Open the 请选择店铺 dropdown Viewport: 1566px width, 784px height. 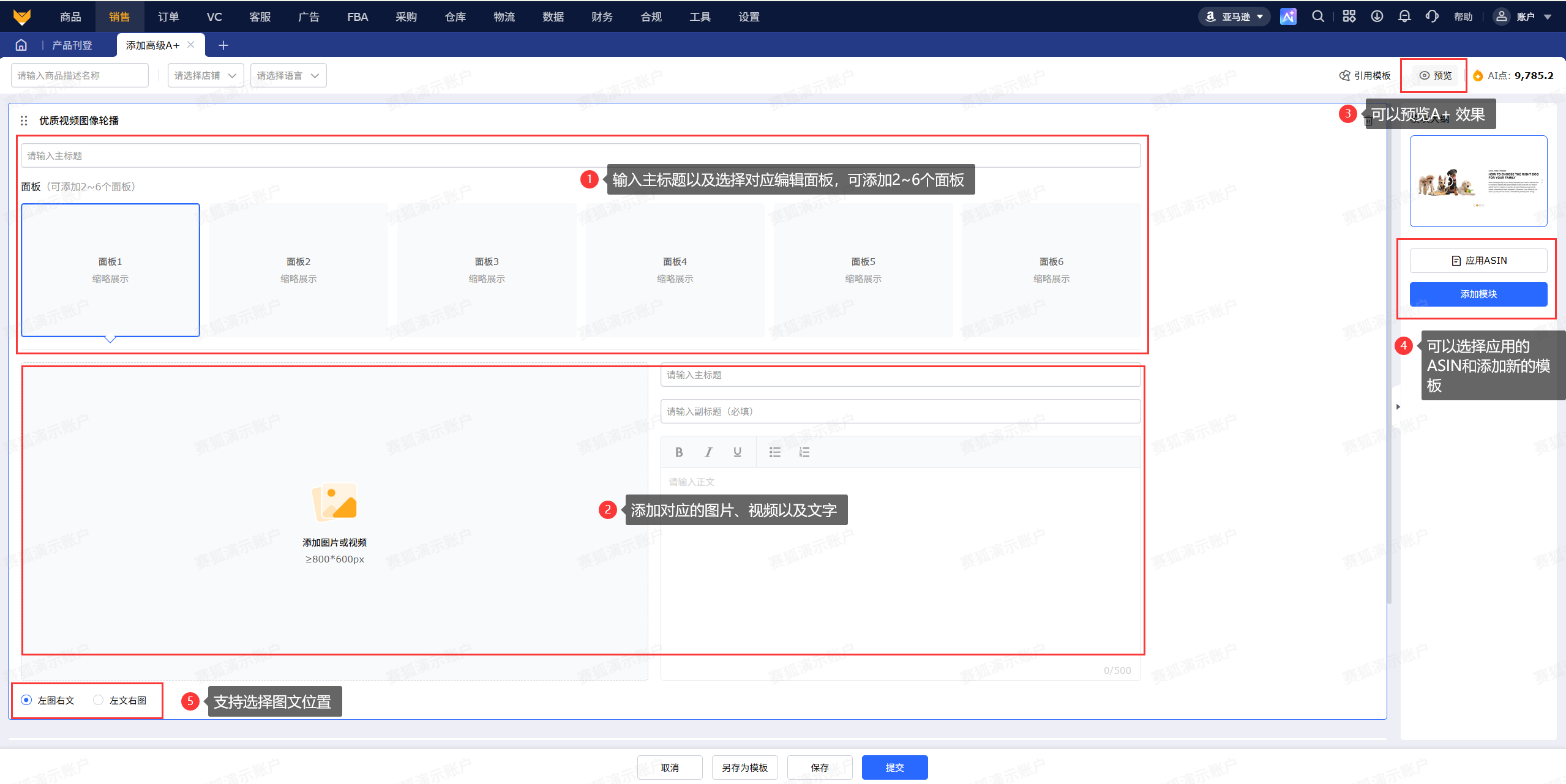206,75
